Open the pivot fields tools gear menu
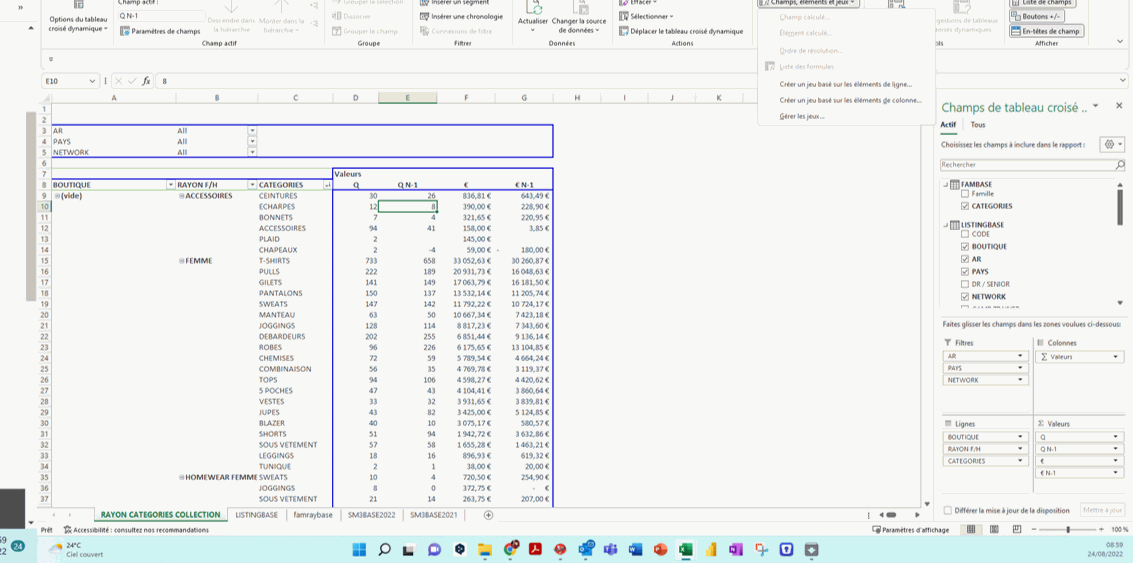This screenshot has height=563, width=1133. (1111, 145)
